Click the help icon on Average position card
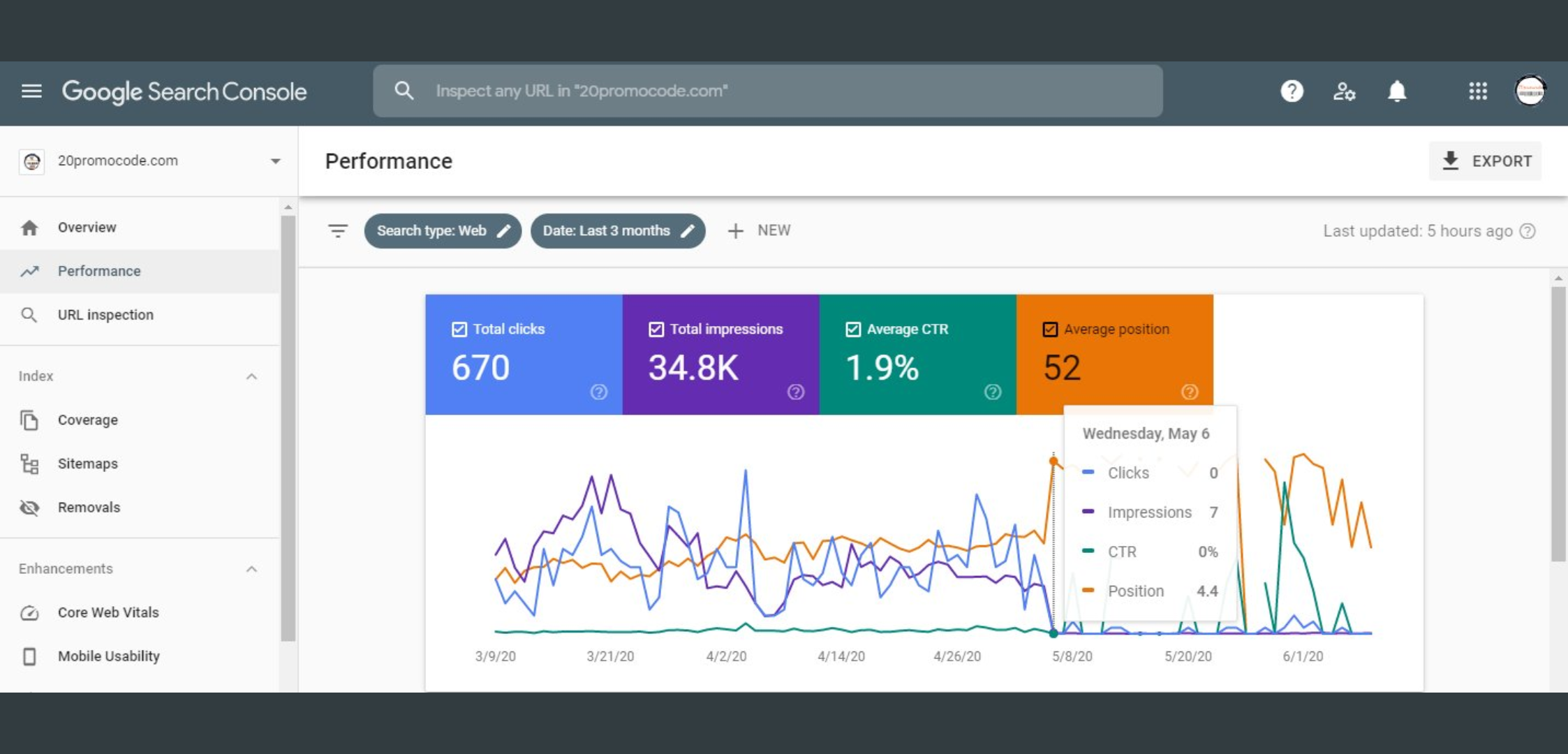This screenshot has height=754, width=1568. pos(1190,392)
